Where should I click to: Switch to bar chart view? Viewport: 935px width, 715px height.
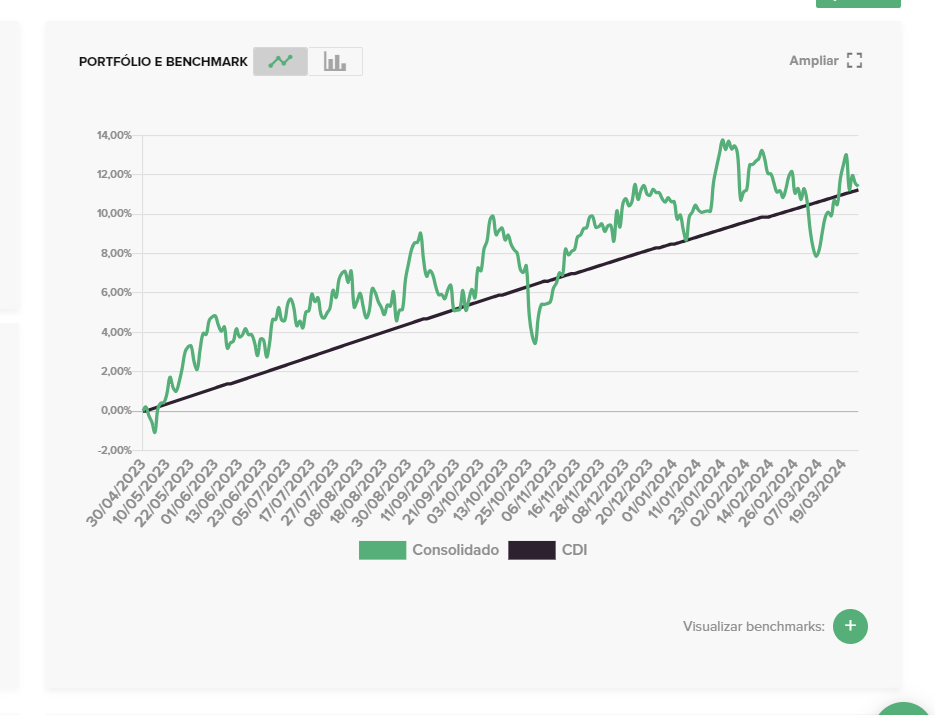(x=335, y=62)
